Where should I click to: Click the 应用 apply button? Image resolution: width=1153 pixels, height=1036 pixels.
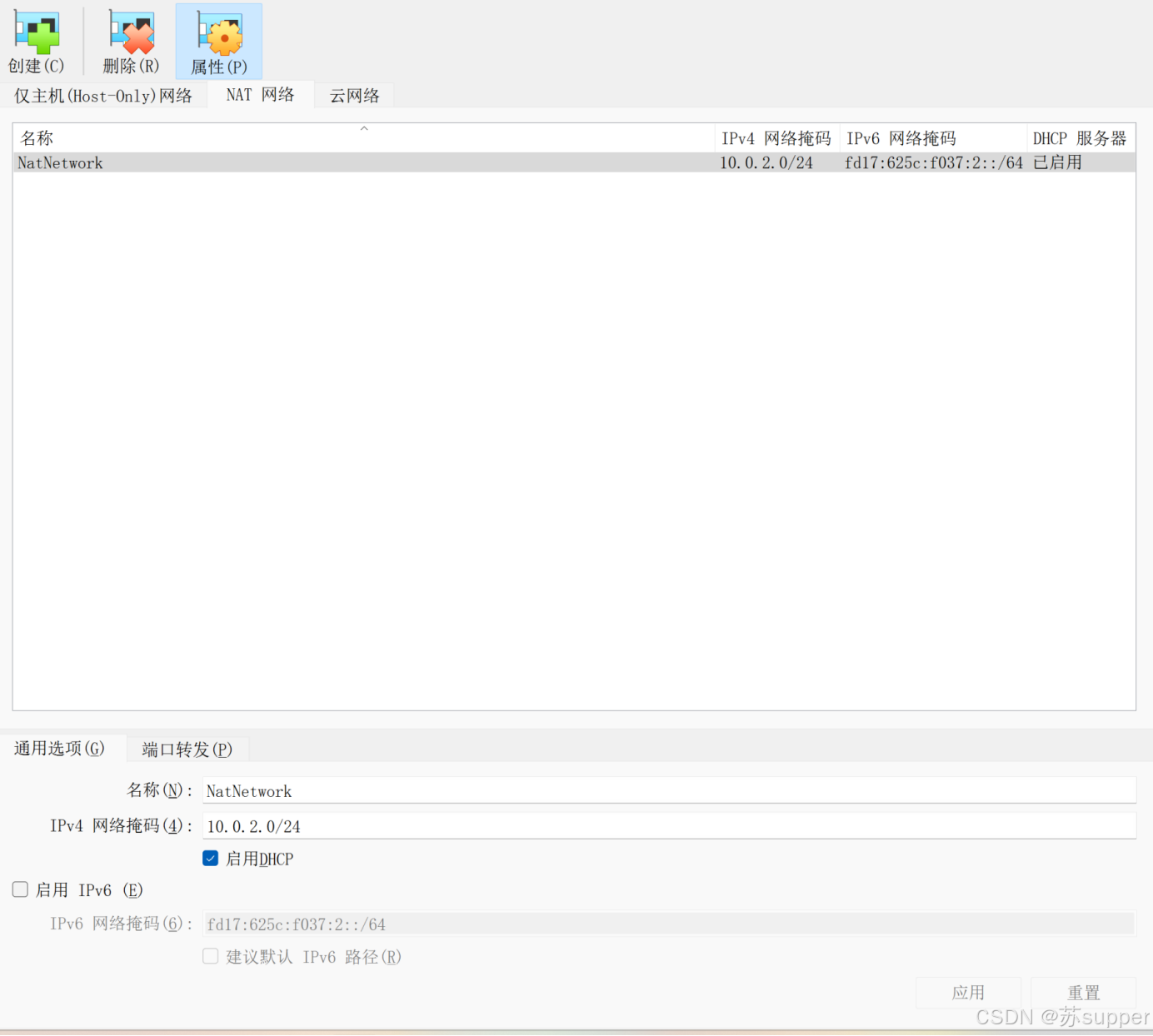coord(968,992)
